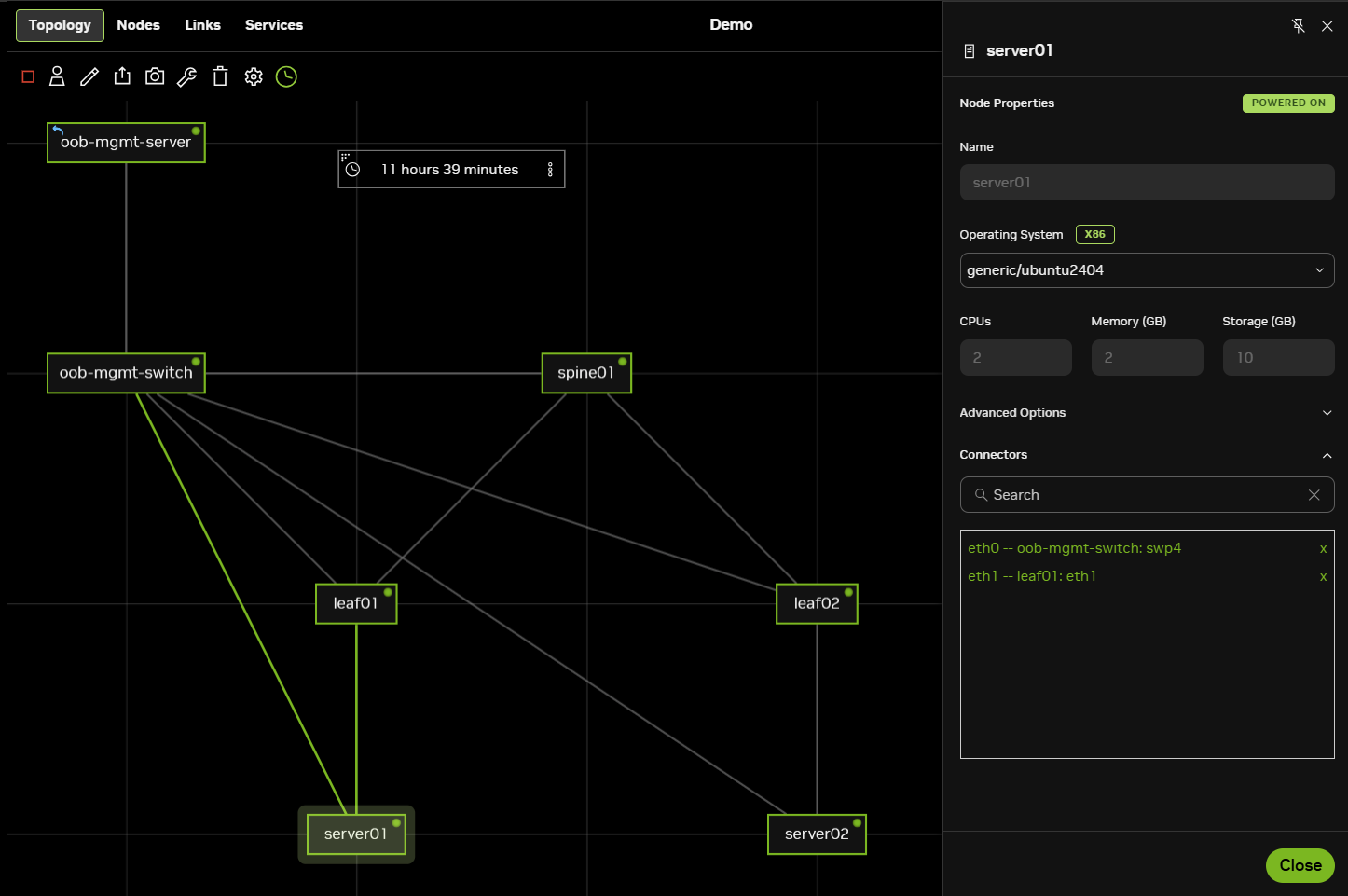1348x896 pixels.
Task: Open the wrench tools icon
Action: (x=187, y=76)
